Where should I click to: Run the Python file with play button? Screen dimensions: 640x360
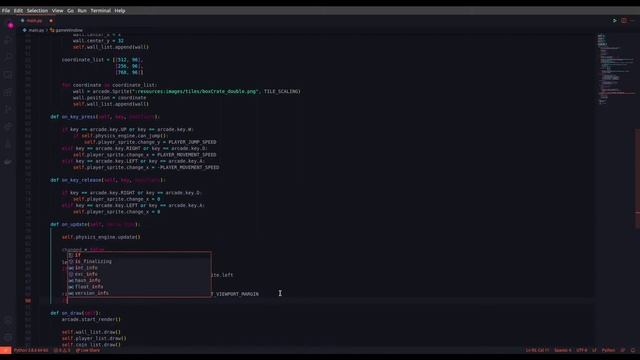tap(615, 20)
